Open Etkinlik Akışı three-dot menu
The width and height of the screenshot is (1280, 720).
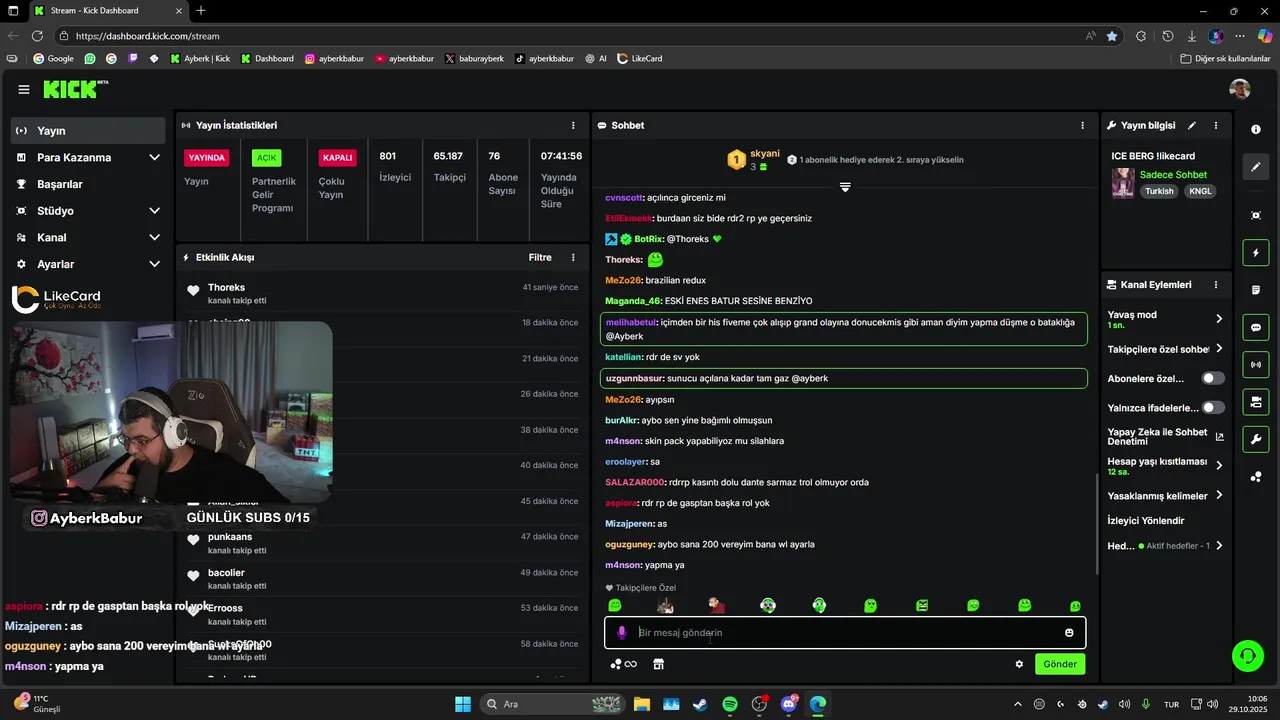click(x=573, y=258)
